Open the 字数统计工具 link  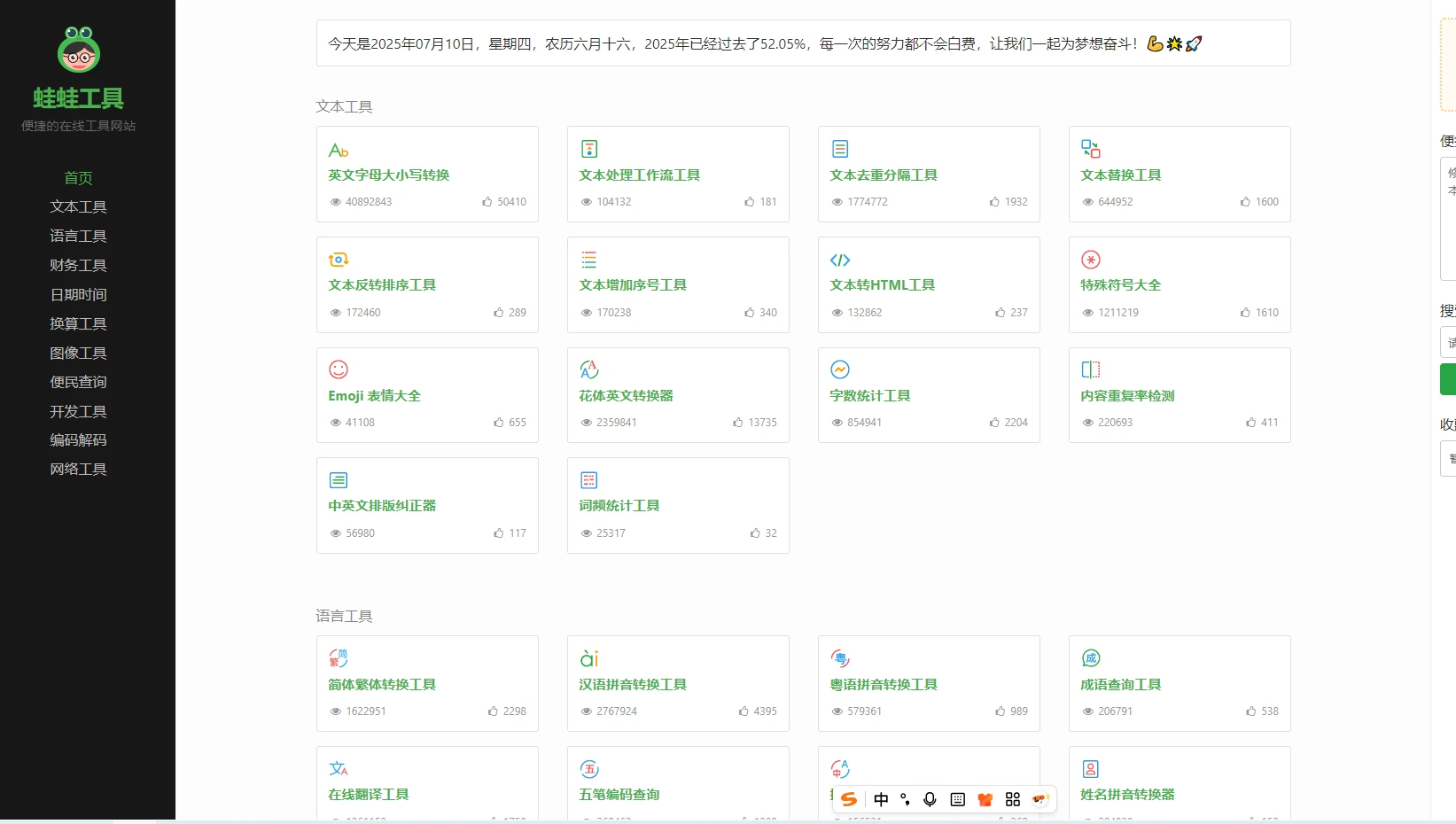(869, 396)
